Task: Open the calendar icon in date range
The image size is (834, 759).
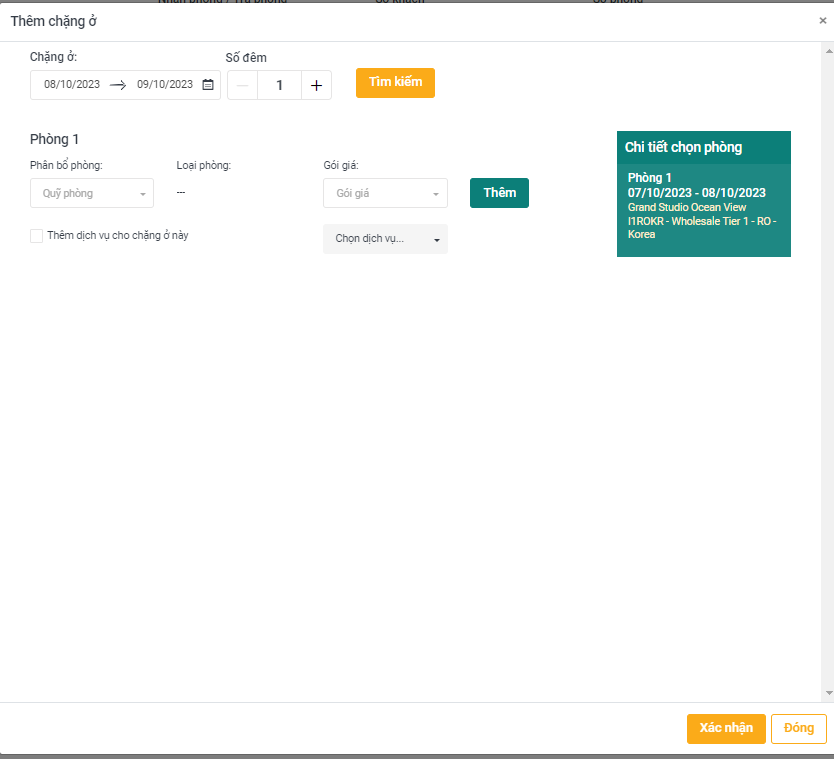Action: coord(208,85)
